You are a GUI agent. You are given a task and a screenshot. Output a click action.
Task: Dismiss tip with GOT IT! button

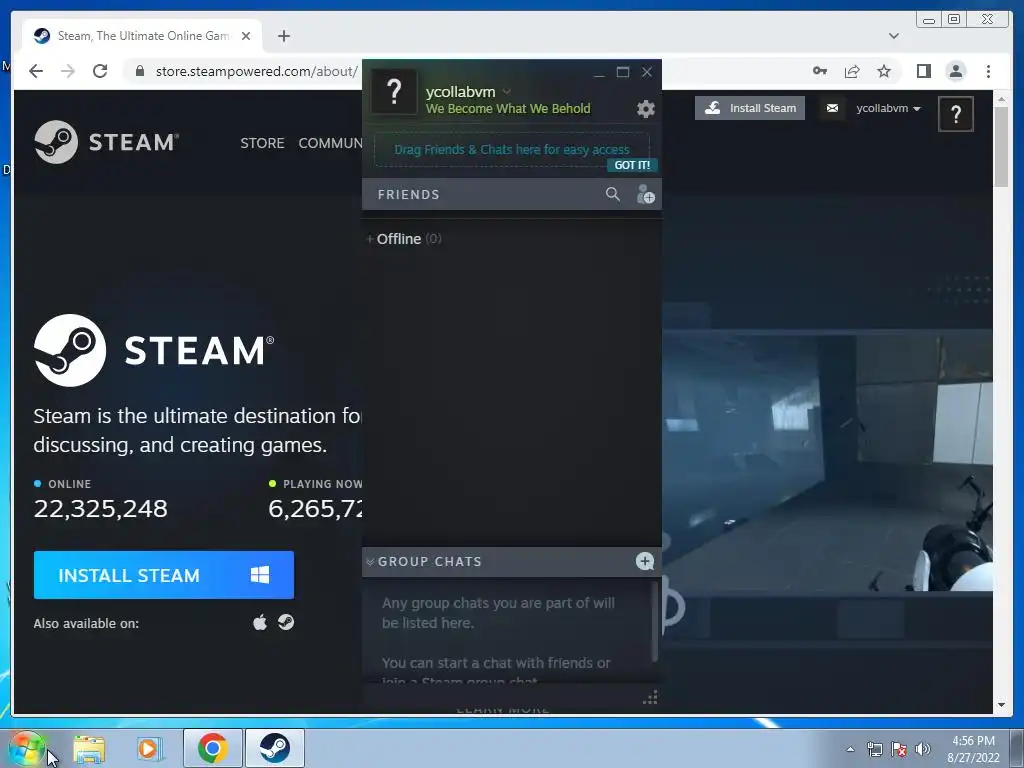pos(632,165)
